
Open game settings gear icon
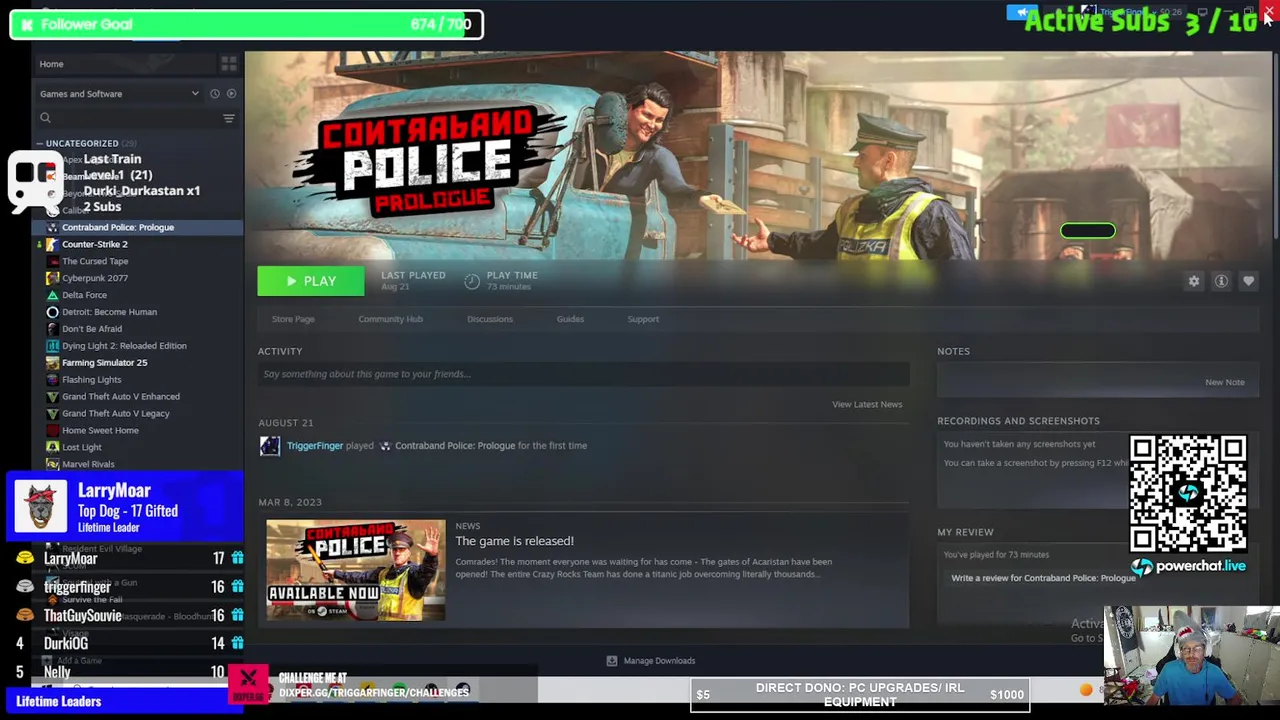coord(1194,281)
